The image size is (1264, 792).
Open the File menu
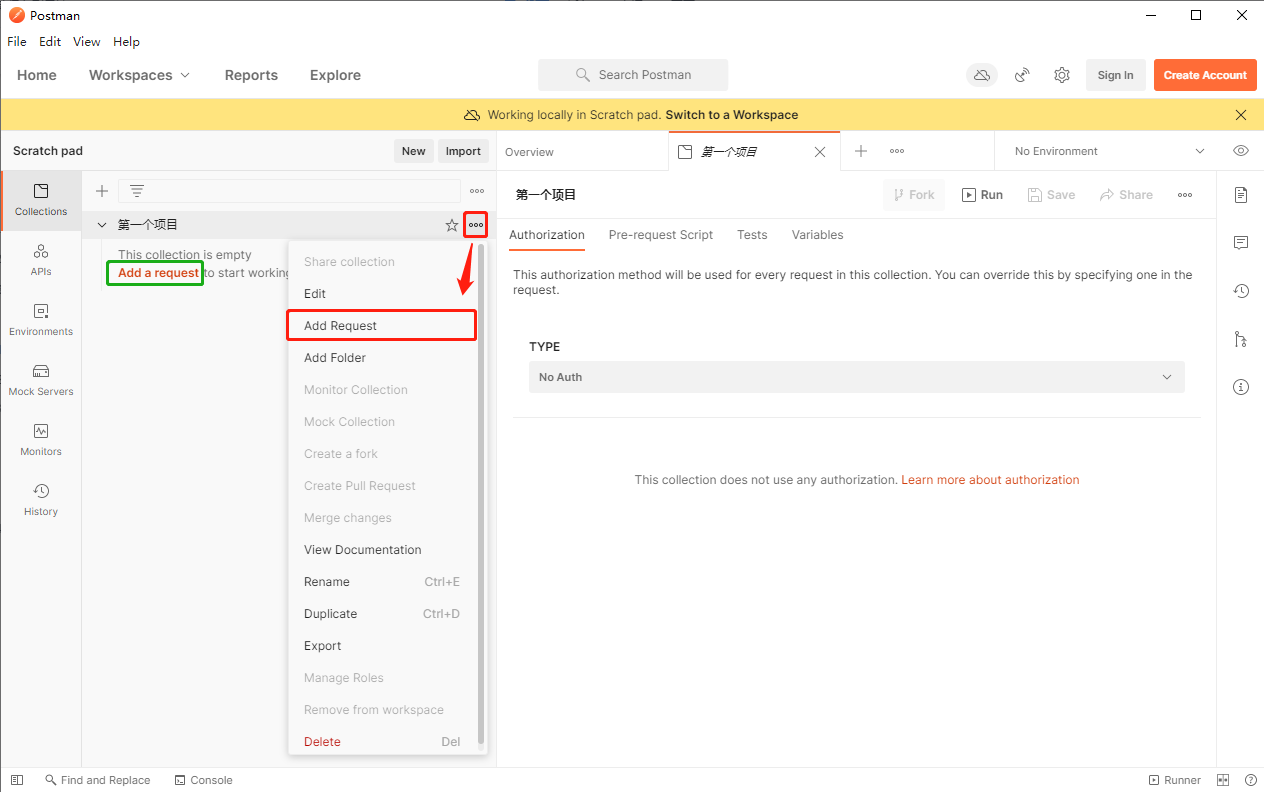click(16, 42)
